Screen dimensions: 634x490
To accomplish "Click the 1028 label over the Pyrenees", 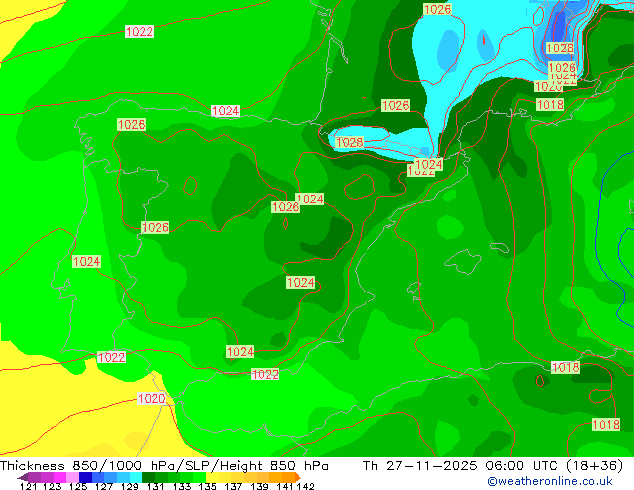I will 349,142.
